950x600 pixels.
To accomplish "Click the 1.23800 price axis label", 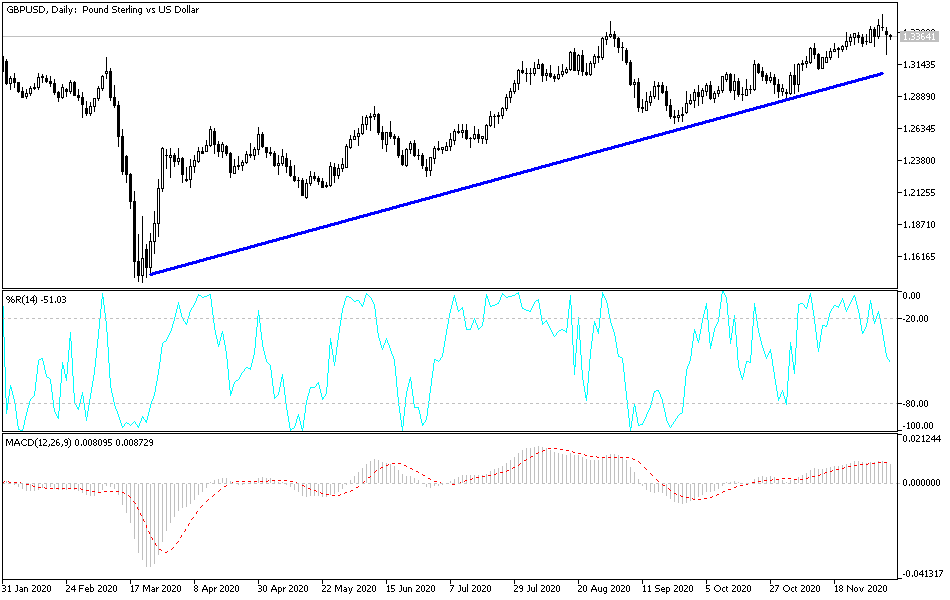I will (919, 161).
